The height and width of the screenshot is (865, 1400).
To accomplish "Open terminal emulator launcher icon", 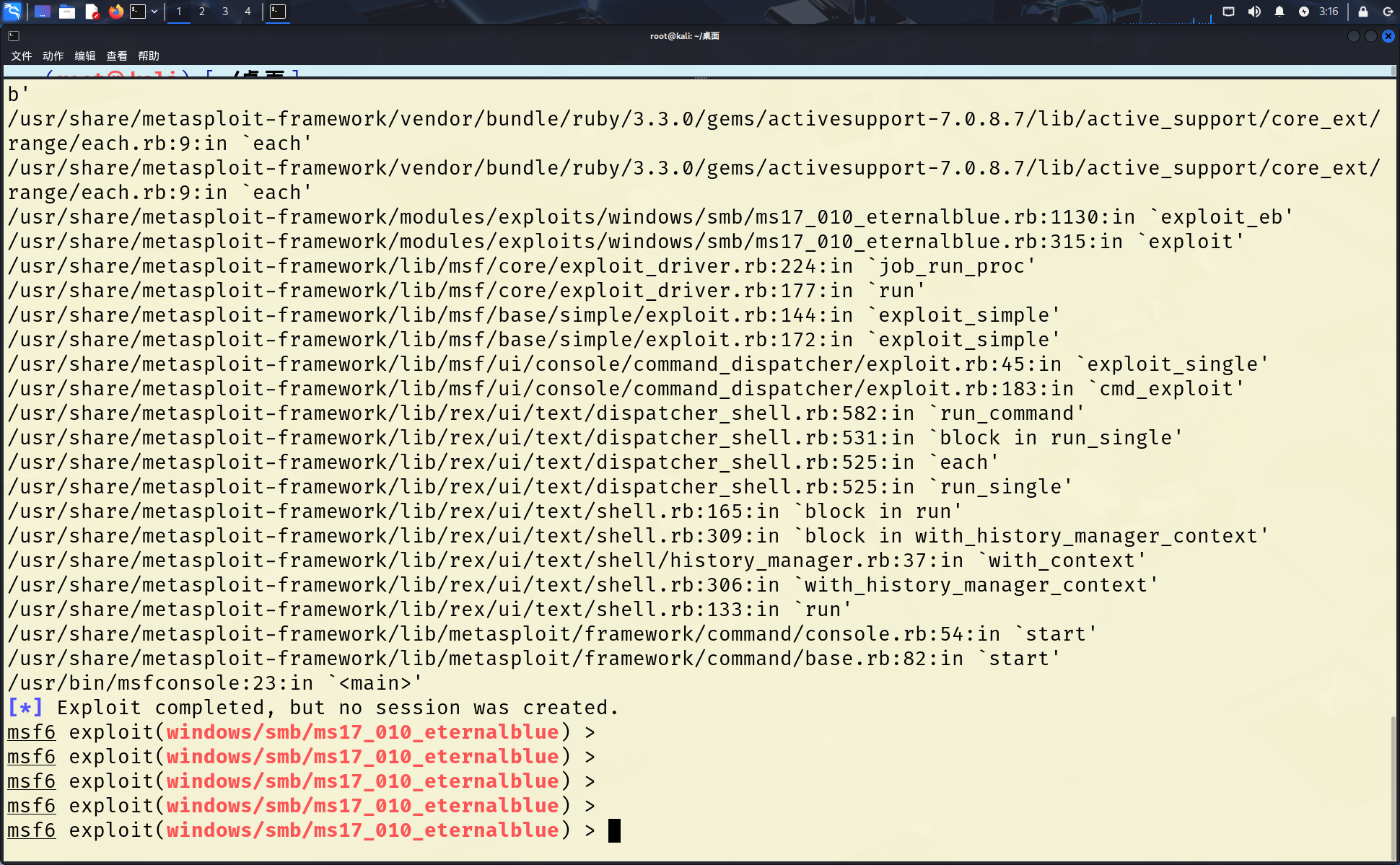I will coord(138,12).
